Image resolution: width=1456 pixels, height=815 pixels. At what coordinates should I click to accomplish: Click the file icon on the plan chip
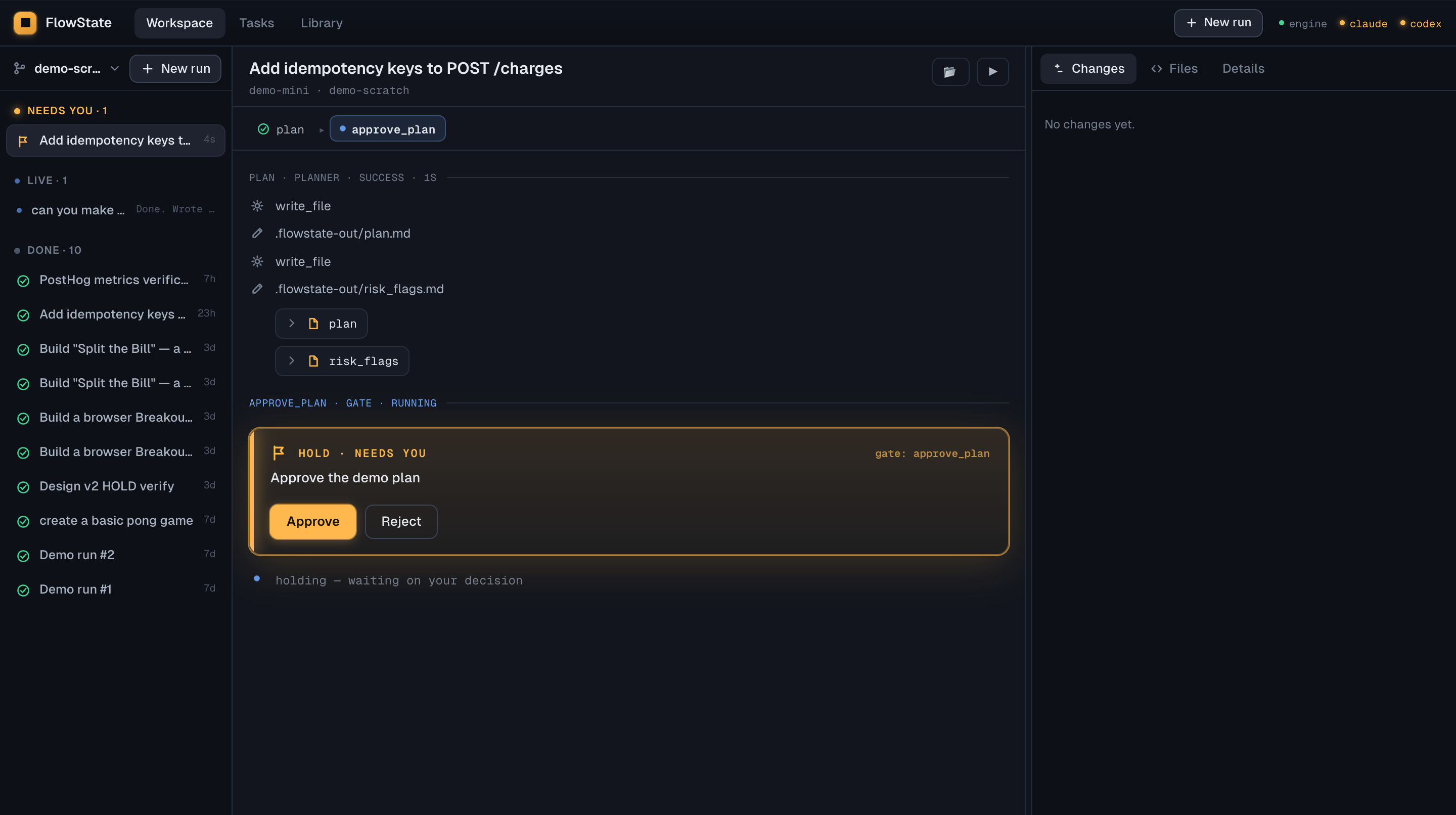pos(313,323)
